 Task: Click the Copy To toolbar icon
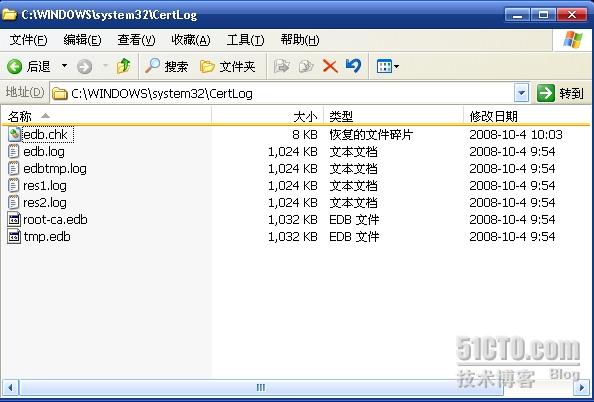(306, 67)
